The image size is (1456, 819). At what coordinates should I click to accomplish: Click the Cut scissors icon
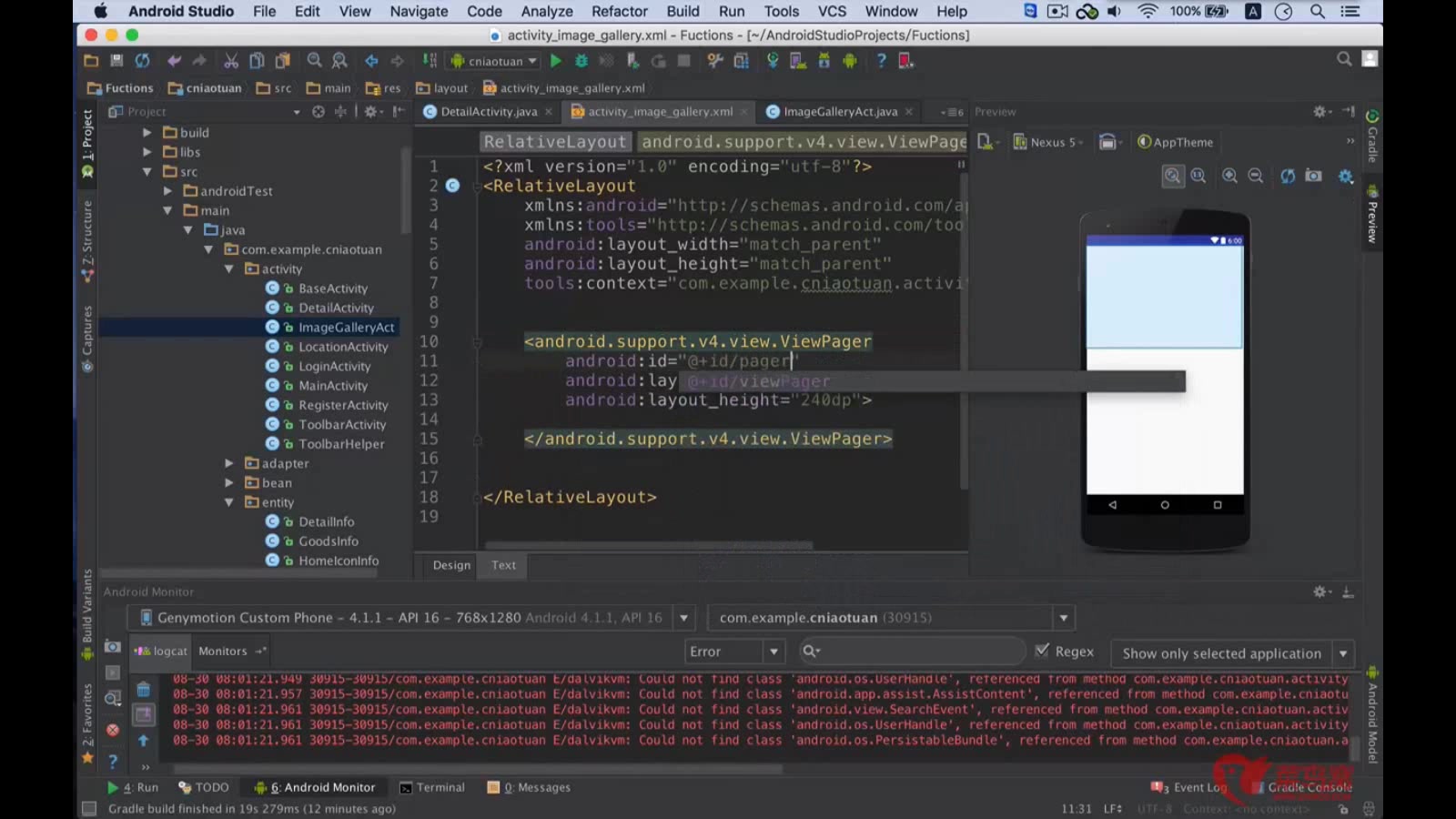pos(231,61)
